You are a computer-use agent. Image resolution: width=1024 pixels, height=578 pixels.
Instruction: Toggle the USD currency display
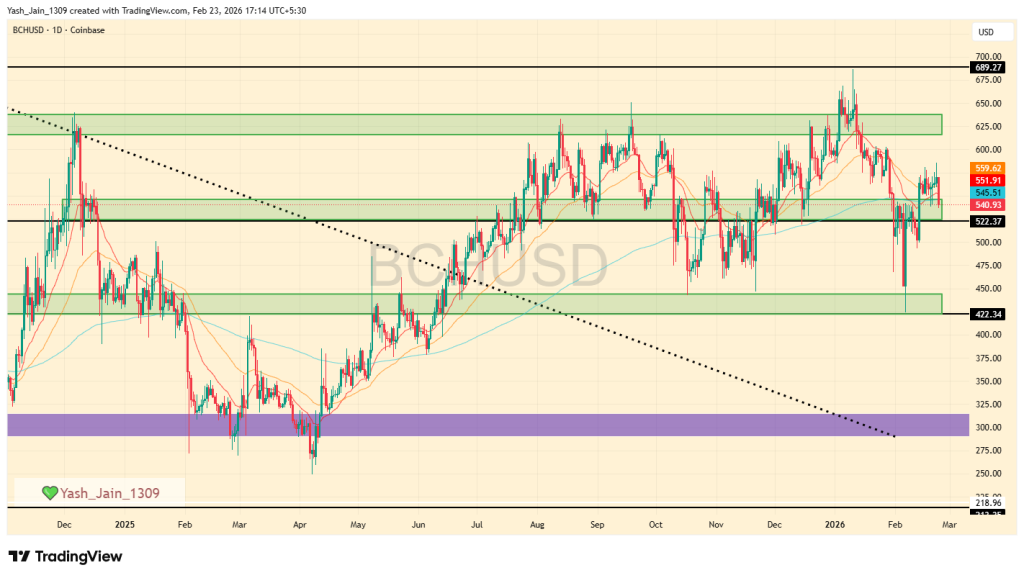988,31
